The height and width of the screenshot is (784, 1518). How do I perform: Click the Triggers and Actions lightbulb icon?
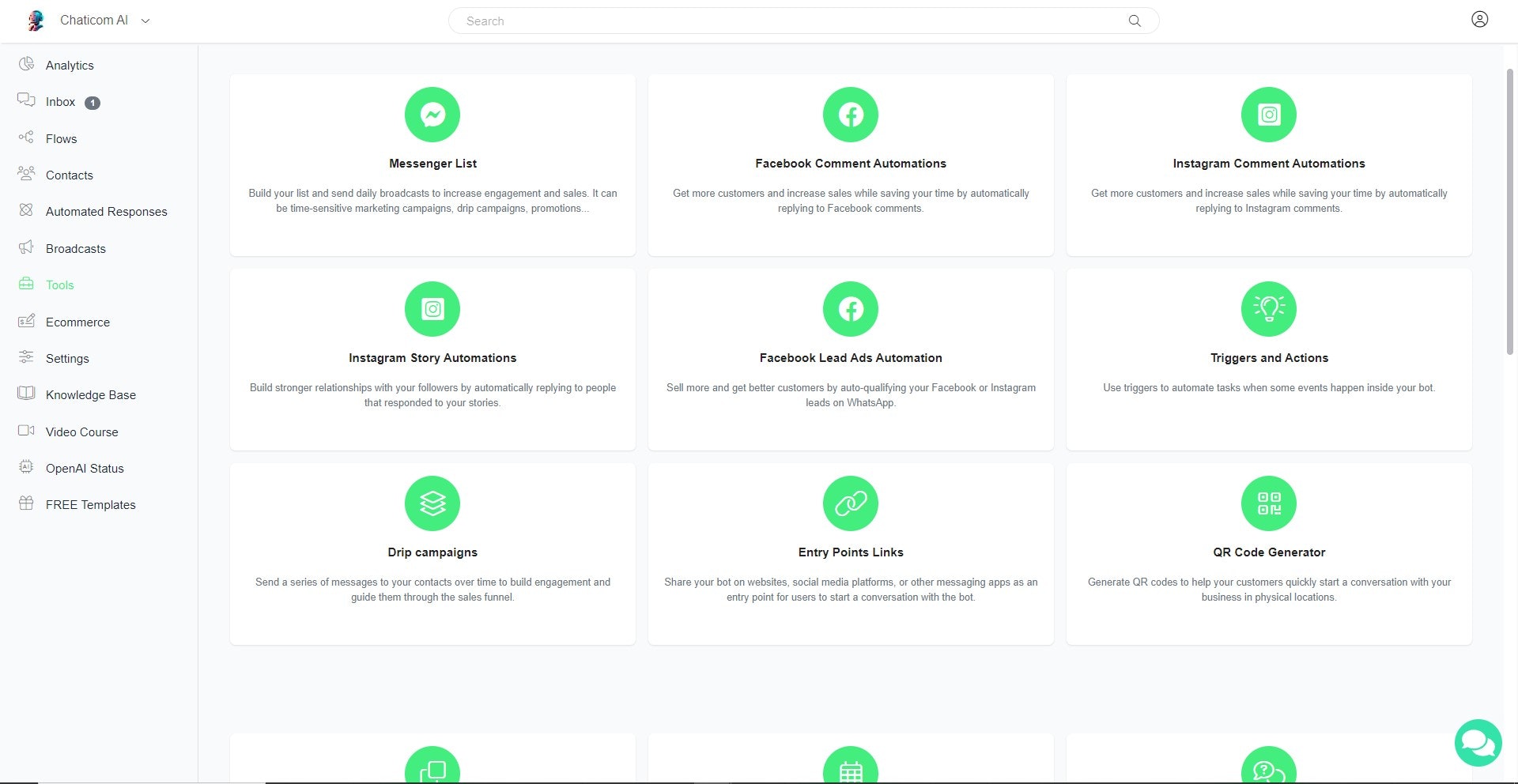(1269, 309)
